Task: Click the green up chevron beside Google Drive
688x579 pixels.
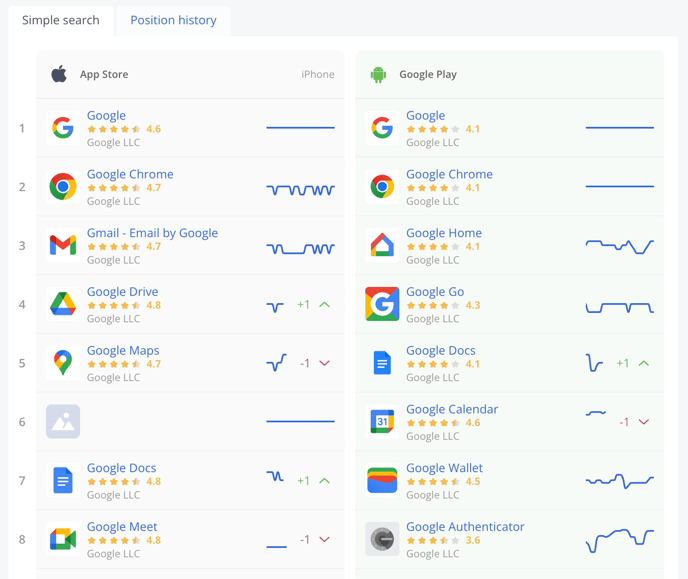Action: (x=324, y=305)
